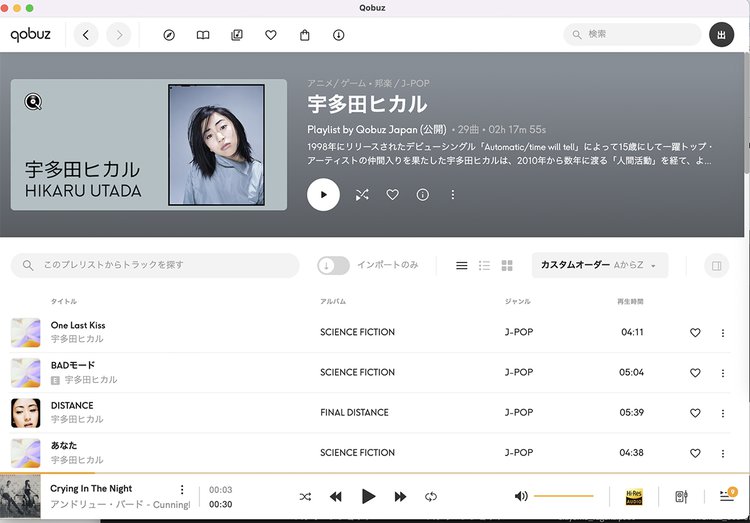The image size is (750, 523).
Task: Open playlist more options in header
Action: pos(453,195)
